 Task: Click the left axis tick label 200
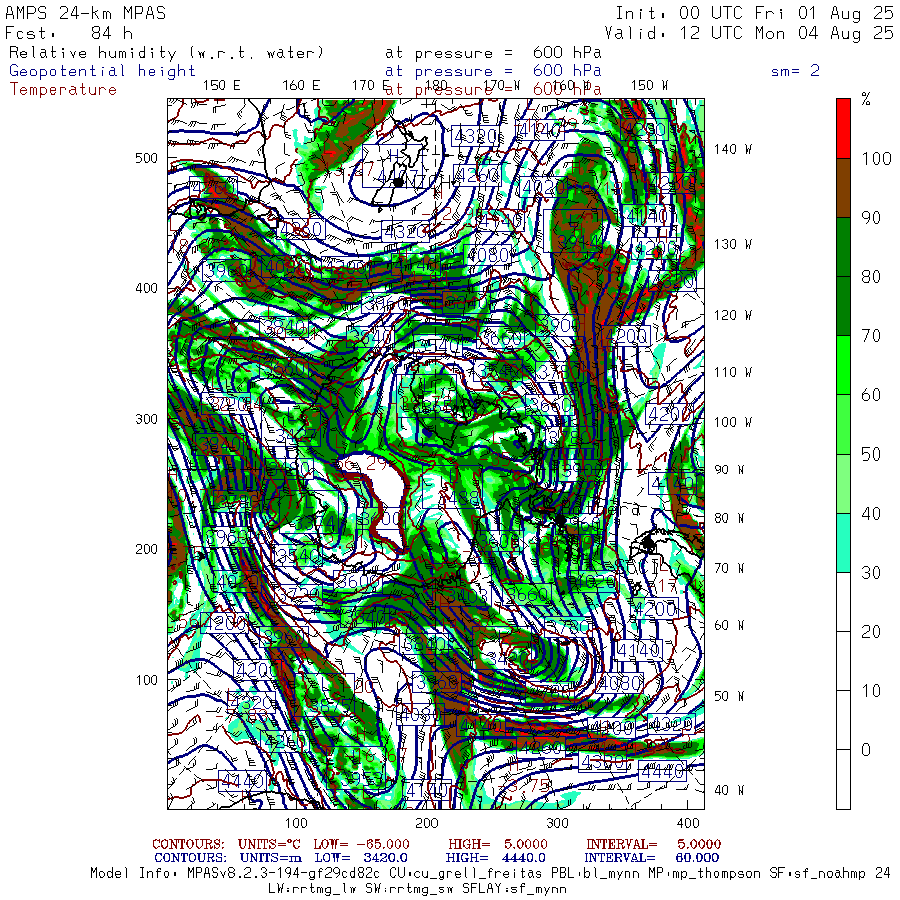click(146, 549)
